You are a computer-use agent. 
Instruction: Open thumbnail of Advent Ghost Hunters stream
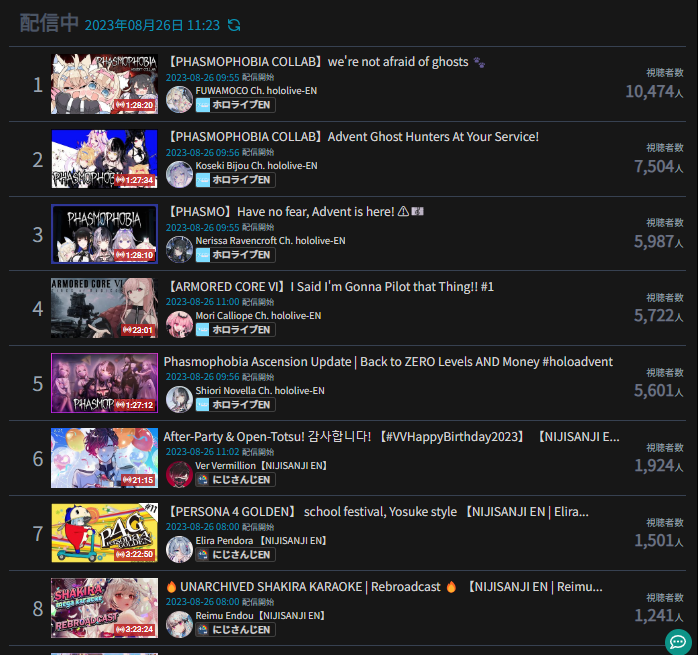[104, 159]
